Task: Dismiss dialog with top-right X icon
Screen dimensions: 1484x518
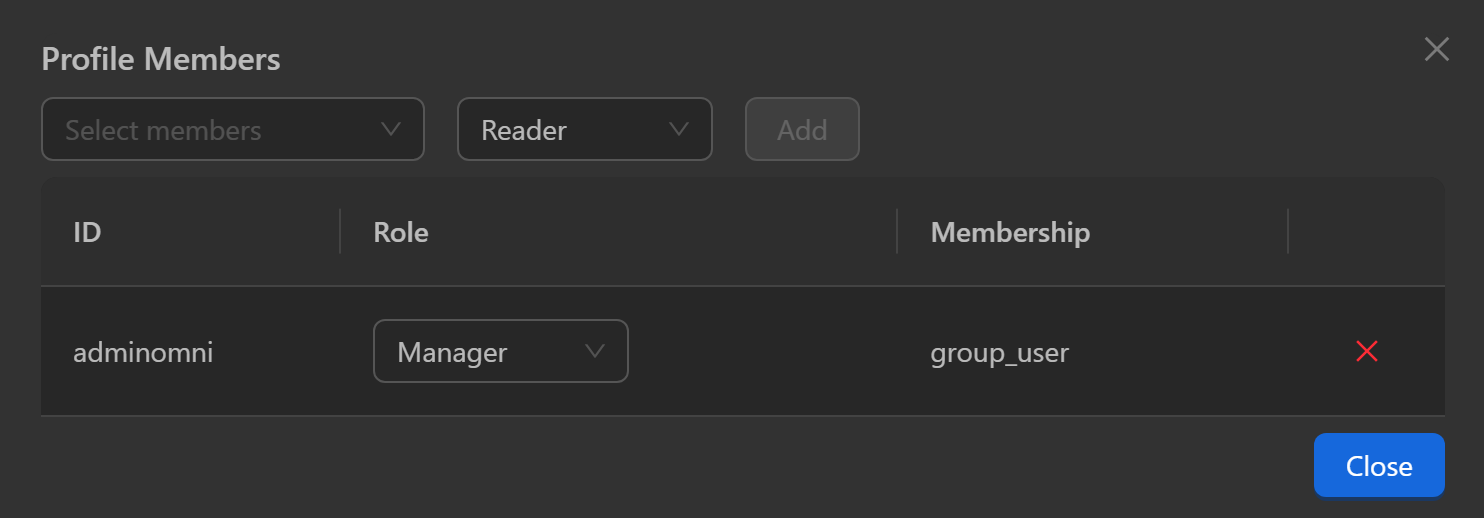Action: 1436,50
